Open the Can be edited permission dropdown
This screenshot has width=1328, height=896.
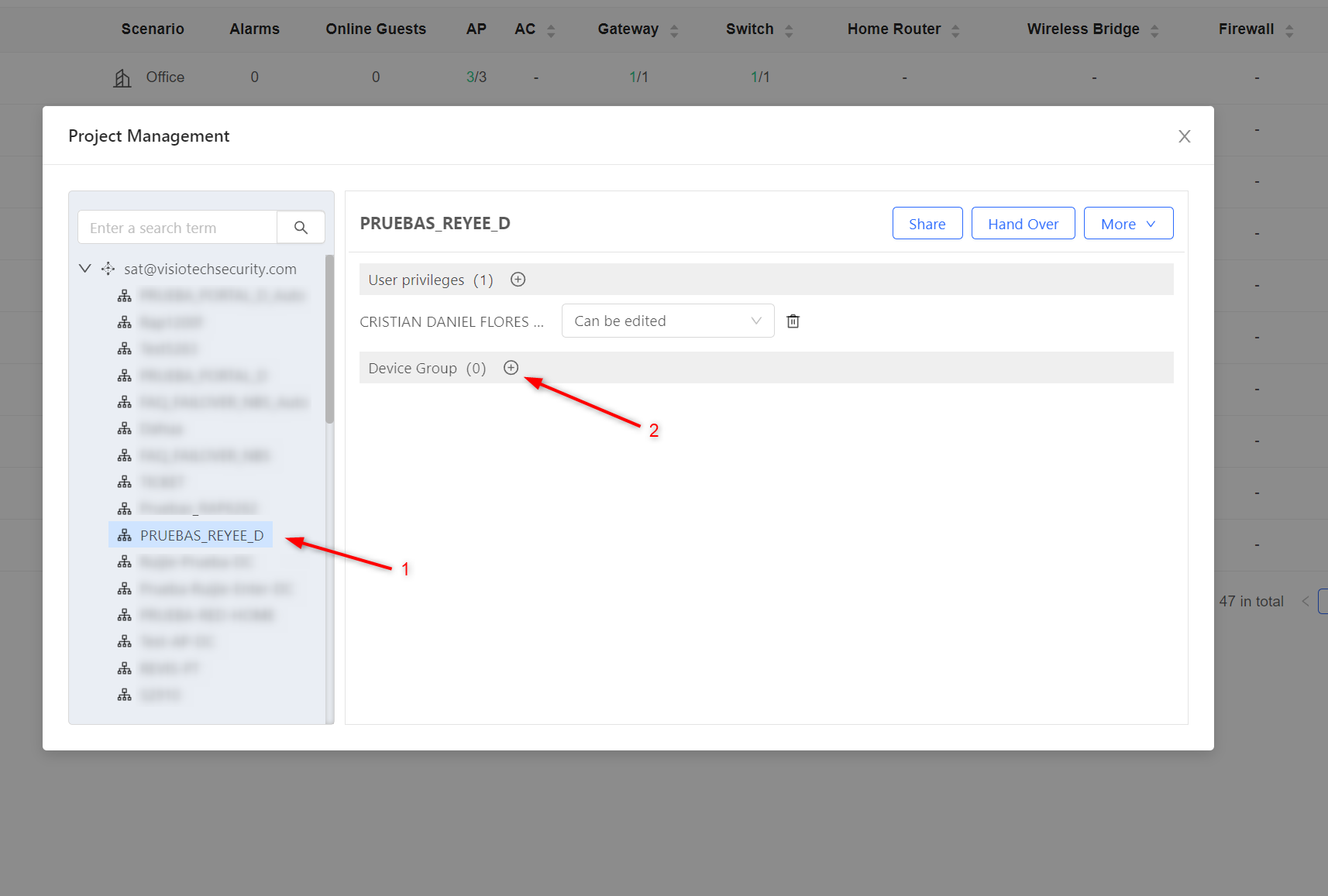[x=668, y=321]
